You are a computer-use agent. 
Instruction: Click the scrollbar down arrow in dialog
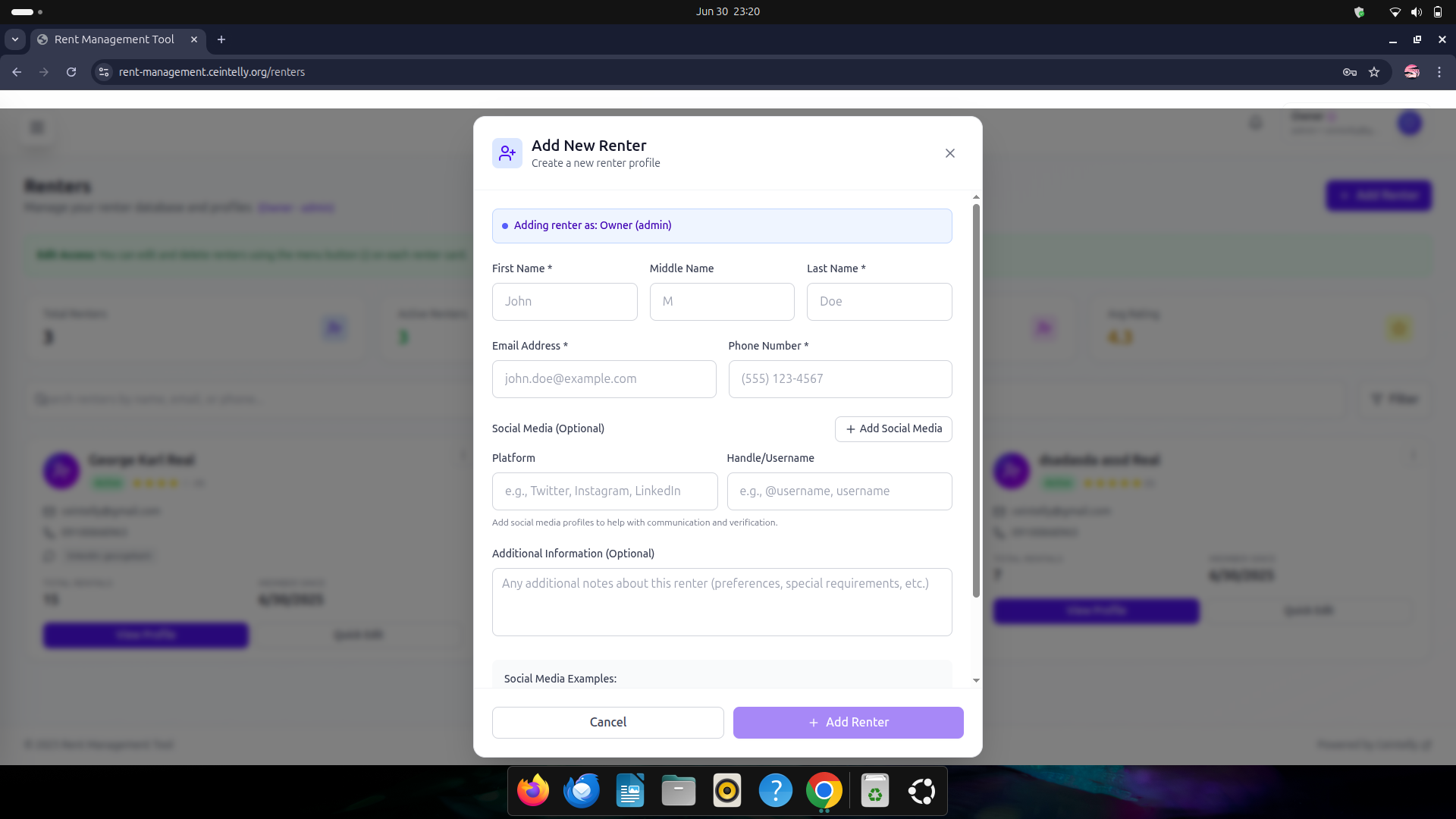[976, 680]
